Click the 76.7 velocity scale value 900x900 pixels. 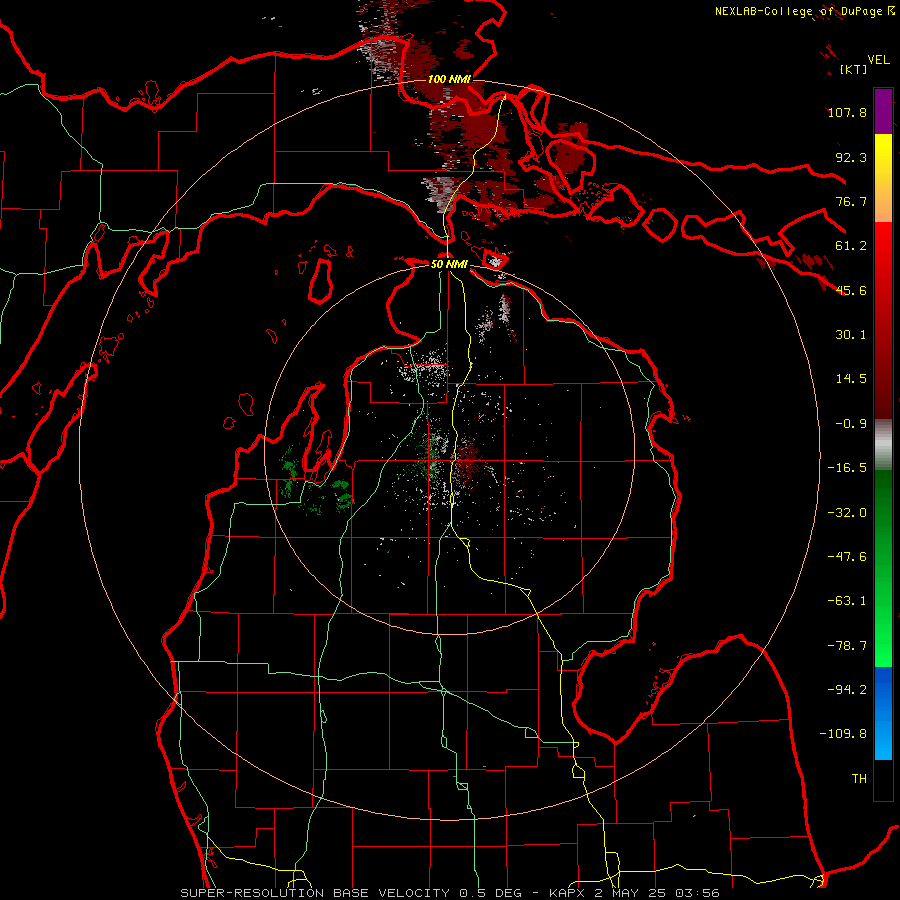point(851,201)
